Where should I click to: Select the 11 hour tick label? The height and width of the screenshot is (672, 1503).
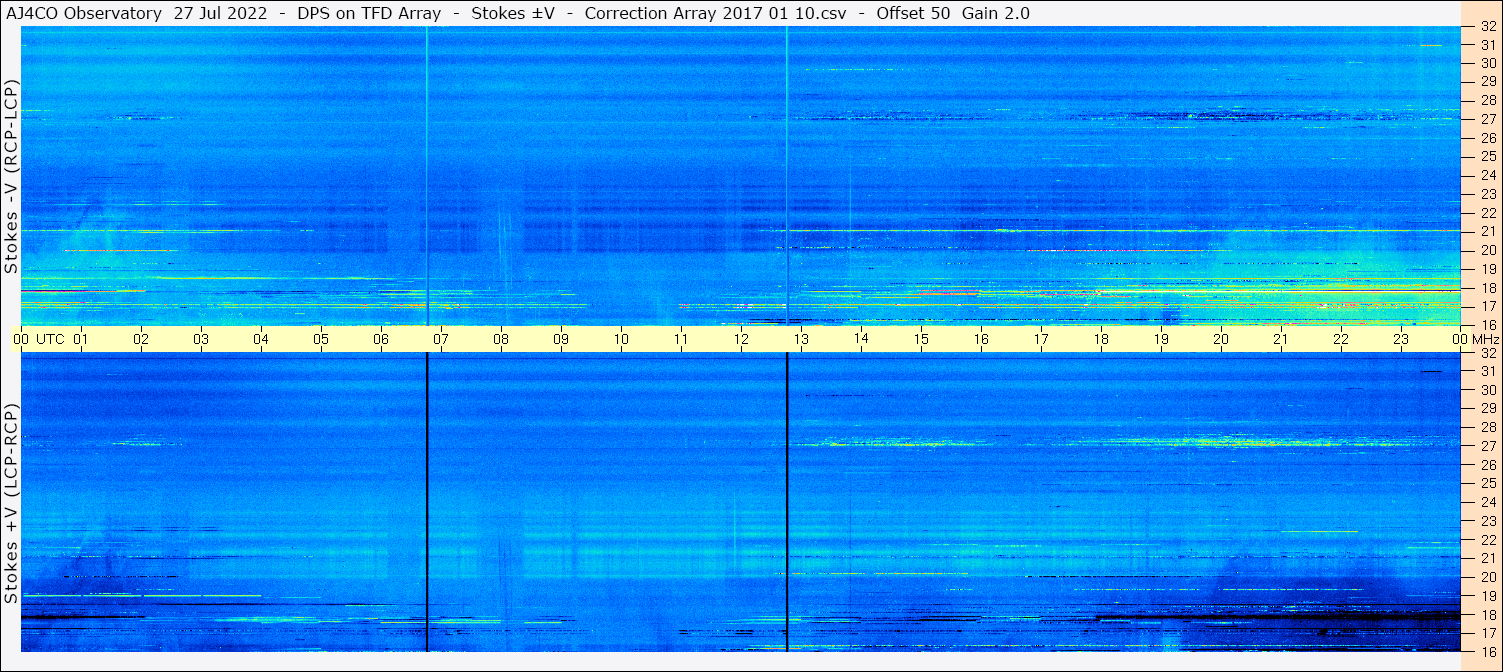[681, 339]
